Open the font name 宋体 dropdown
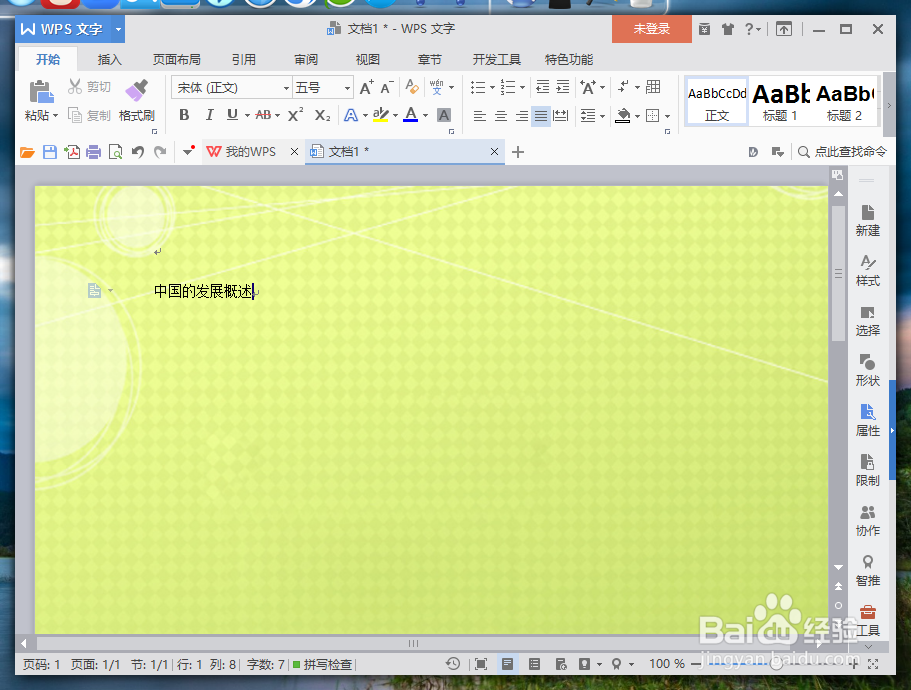This screenshot has width=911, height=690. coord(285,87)
